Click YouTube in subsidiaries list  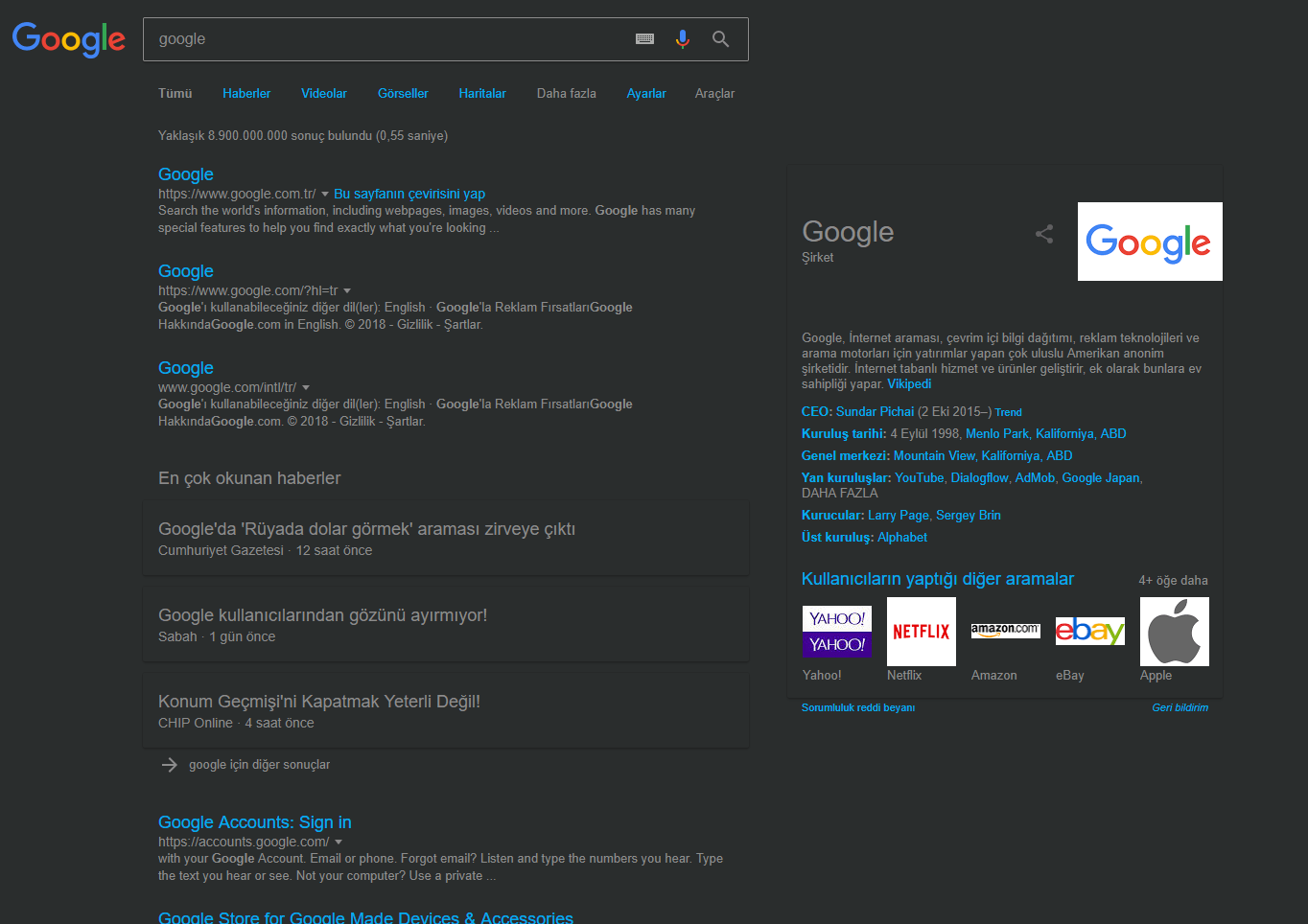(920, 478)
